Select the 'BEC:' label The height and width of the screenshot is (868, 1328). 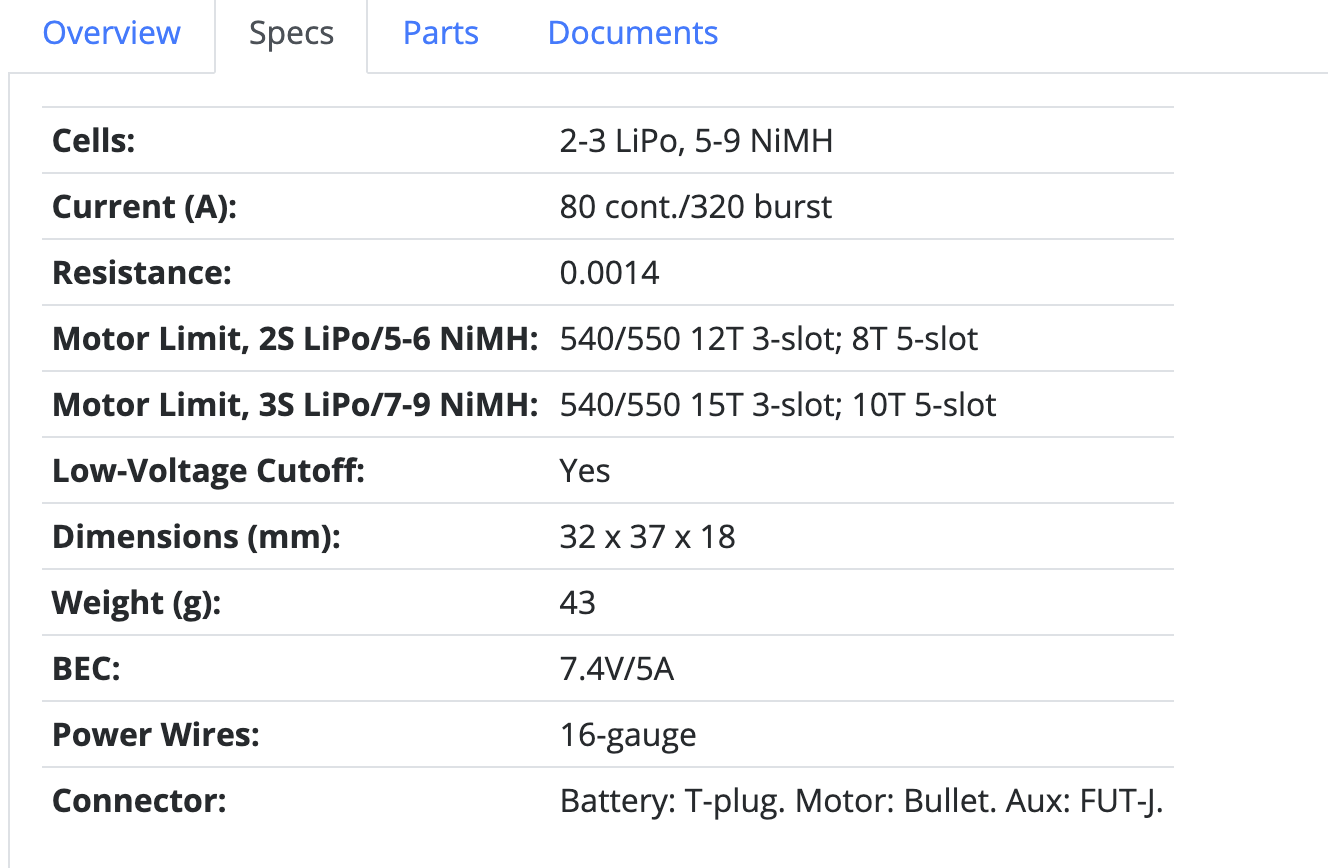click(x=85, y=669)
